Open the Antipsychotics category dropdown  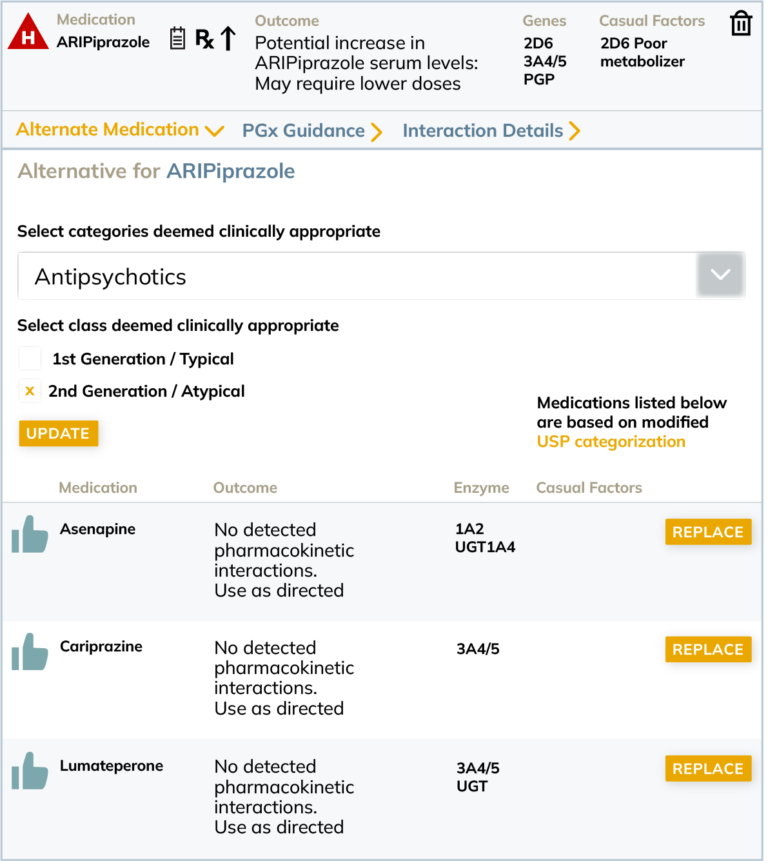click(720, 275)
